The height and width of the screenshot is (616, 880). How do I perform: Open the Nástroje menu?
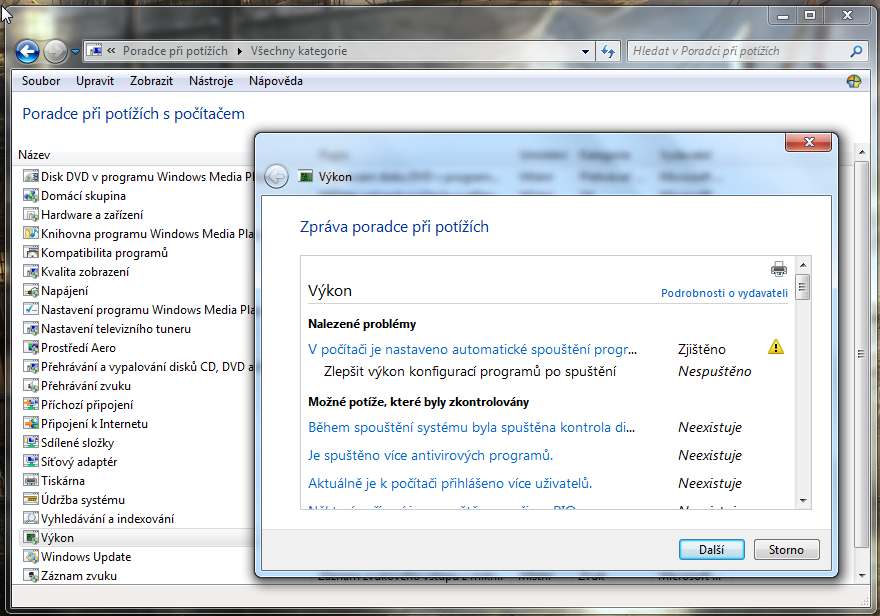click(x=211, y=81)
